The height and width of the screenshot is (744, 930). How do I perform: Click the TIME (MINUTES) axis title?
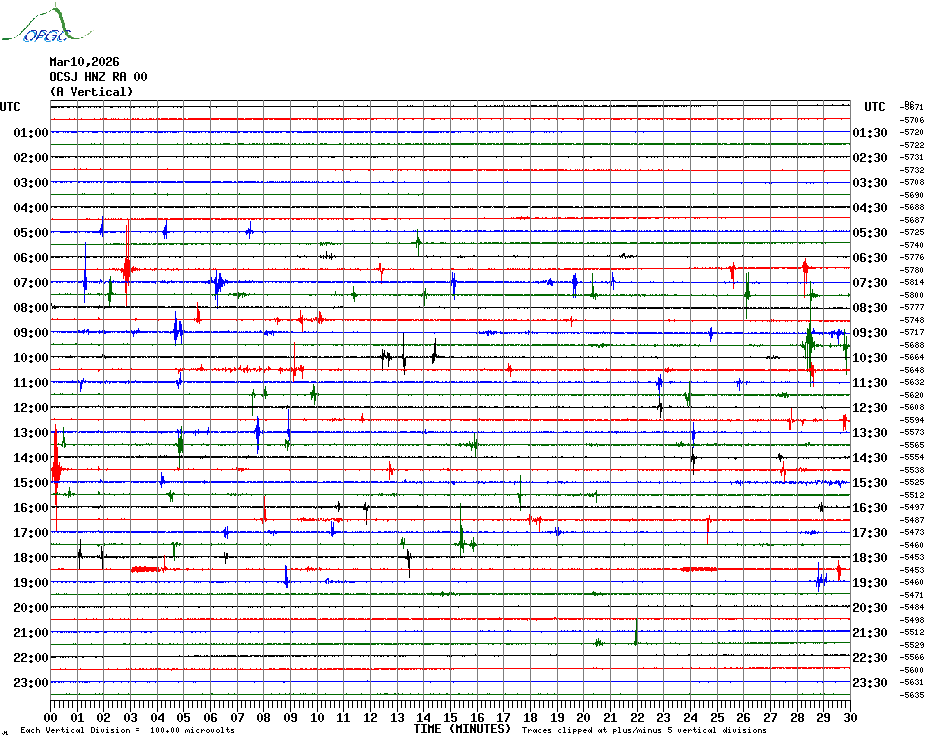tap(462, 729)
